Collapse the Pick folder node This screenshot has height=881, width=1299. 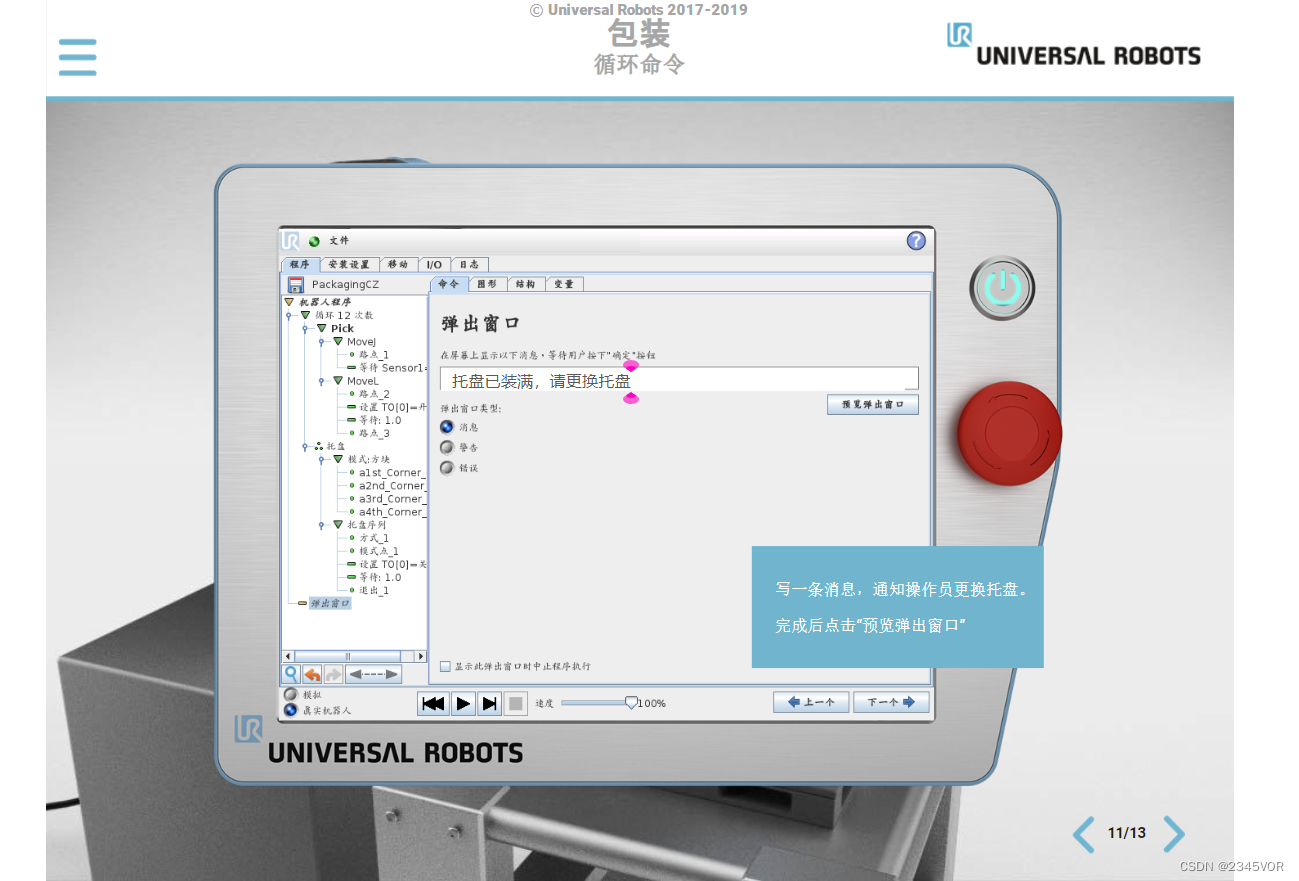pos(322,328)
